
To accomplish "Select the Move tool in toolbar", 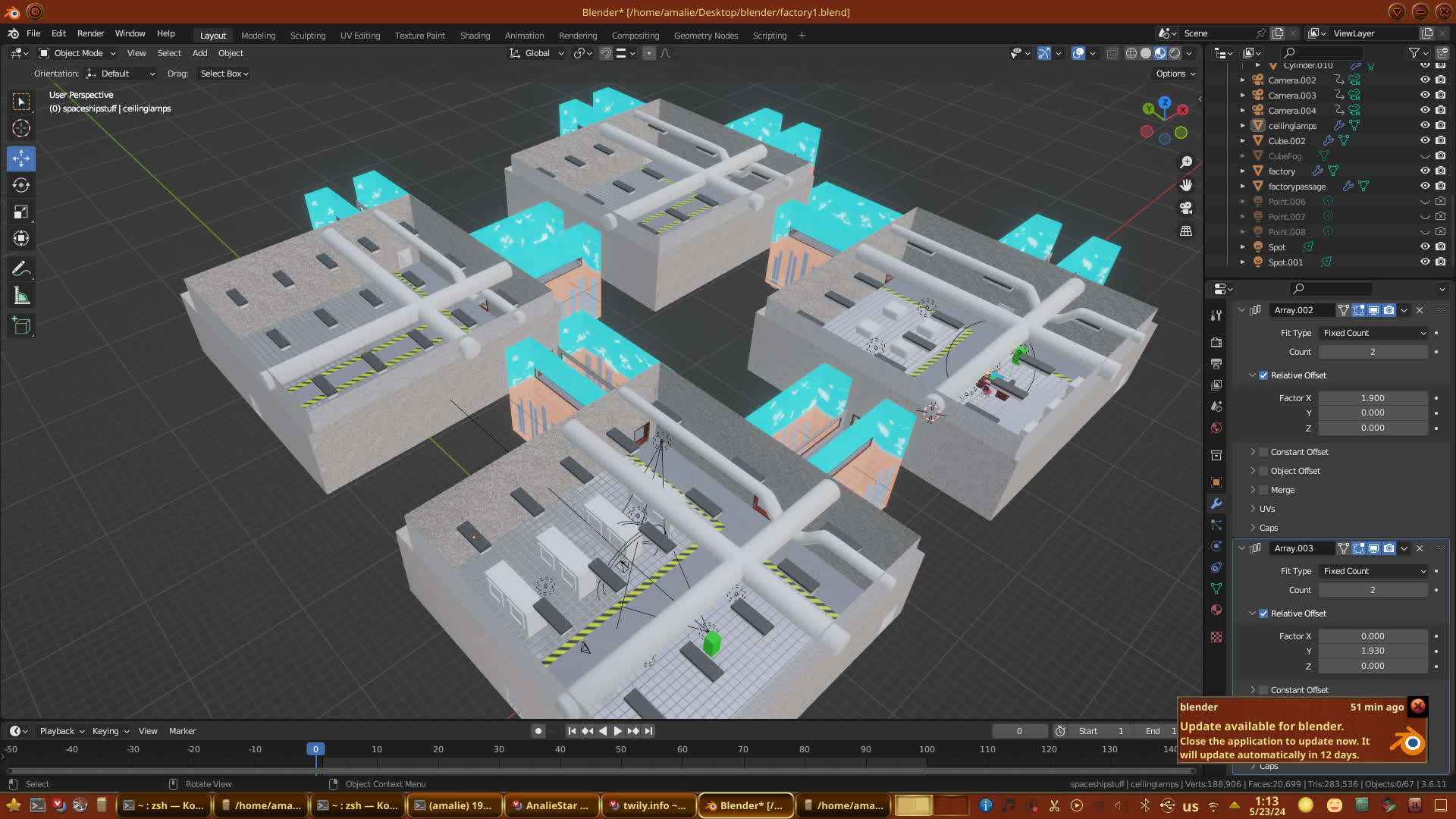I will [21, 158].
